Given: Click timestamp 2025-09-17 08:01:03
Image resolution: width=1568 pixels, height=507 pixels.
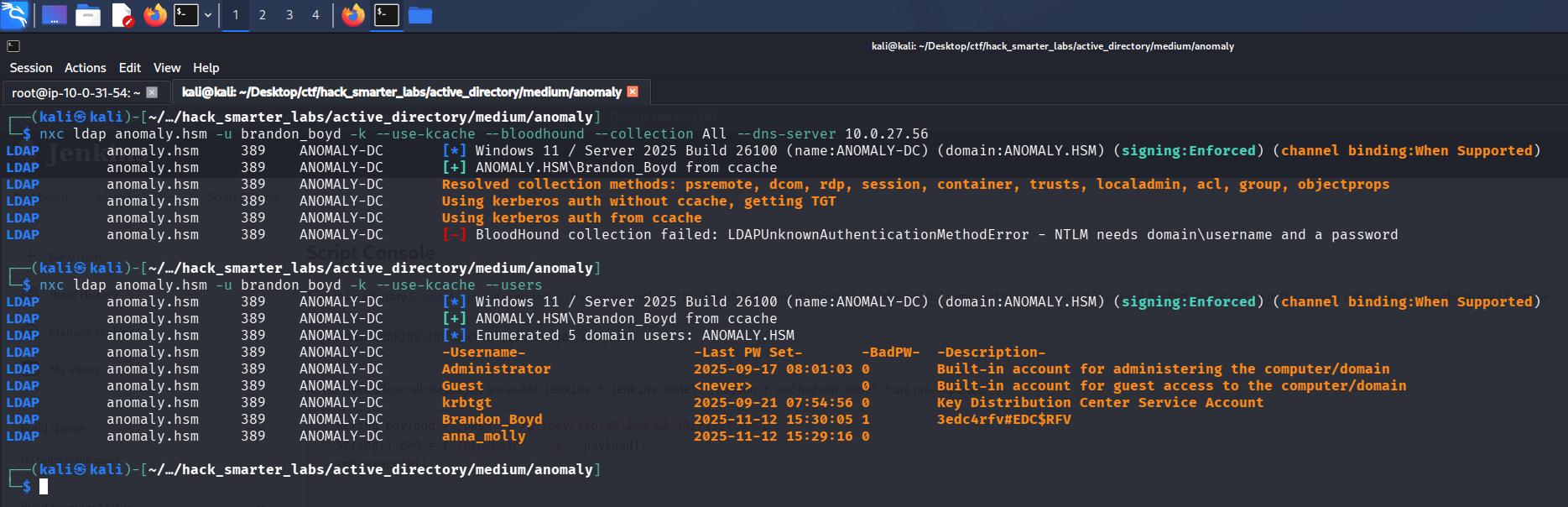Looking at the screenshot, I should click(x=774, y=368).
